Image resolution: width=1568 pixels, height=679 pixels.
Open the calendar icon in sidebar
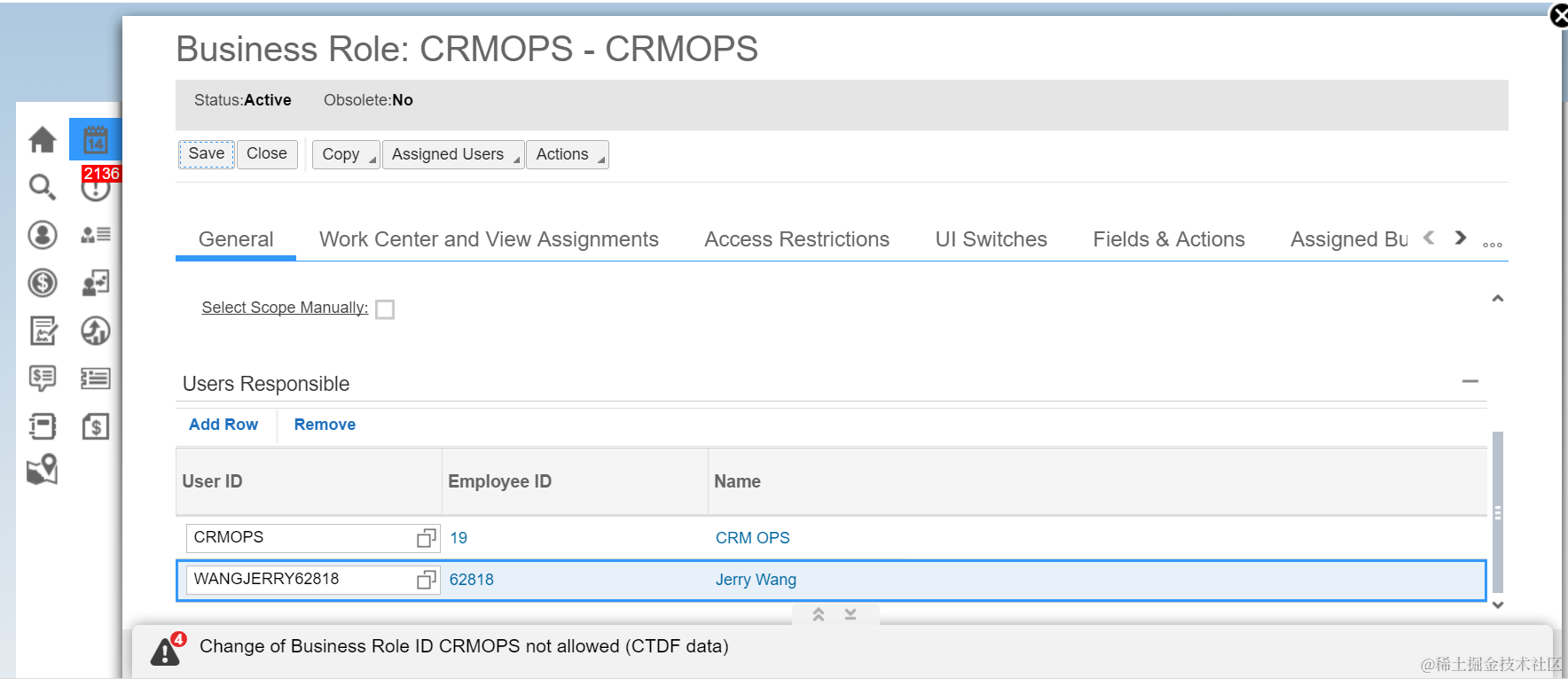point(95,139)
